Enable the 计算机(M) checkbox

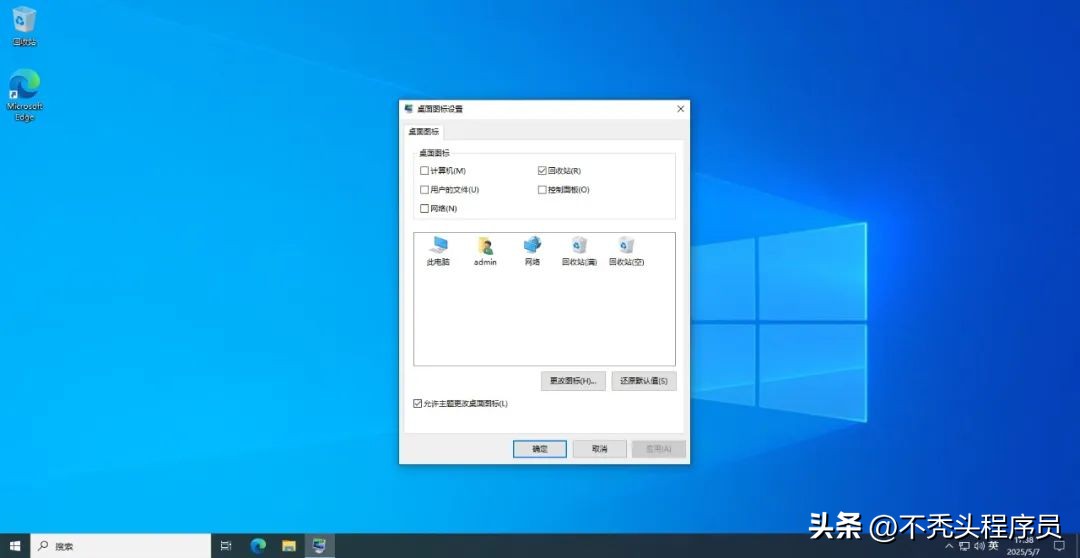tap(424, 171)
